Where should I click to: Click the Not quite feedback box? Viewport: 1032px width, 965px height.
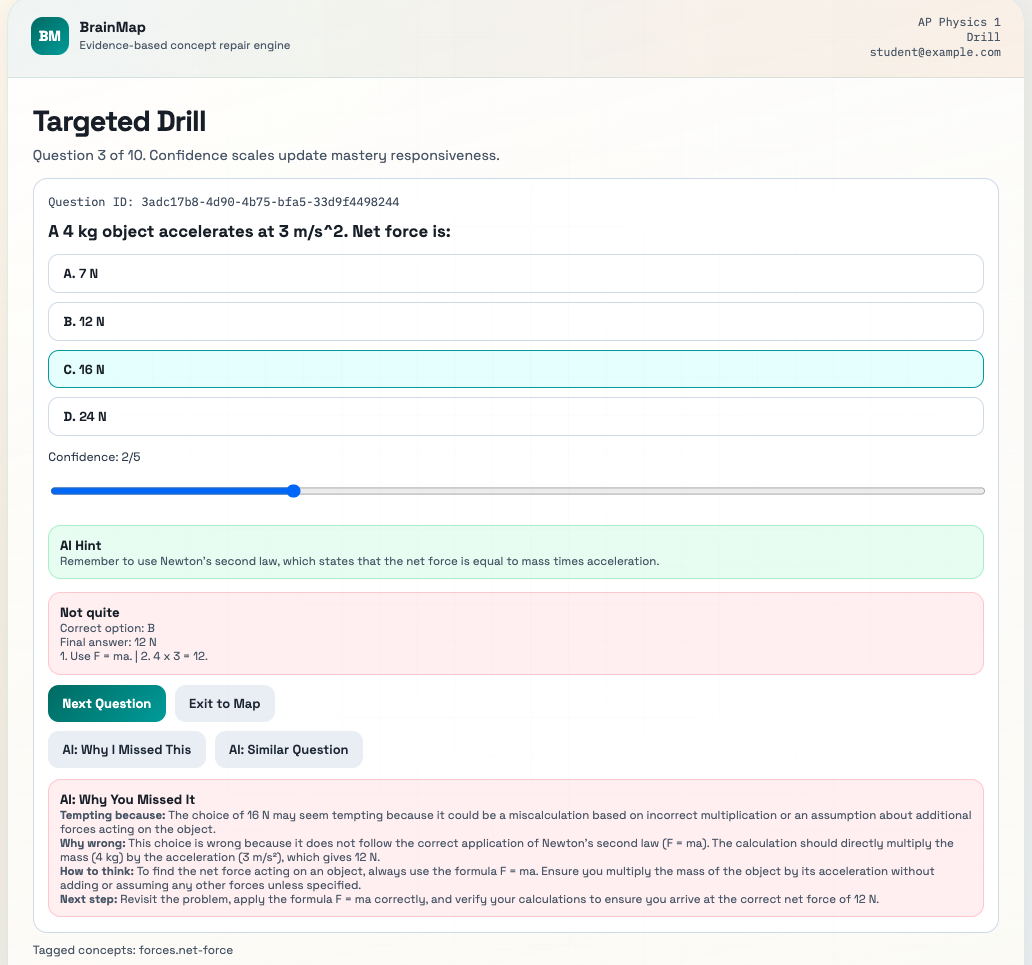pos(515,633)
